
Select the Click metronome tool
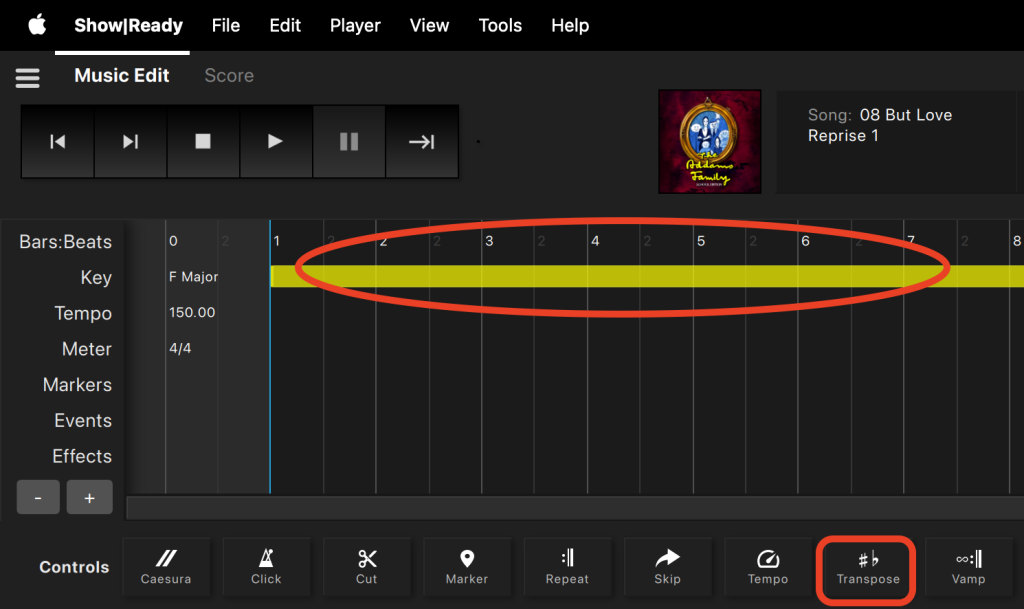pyautogui.click(x=266, y=567)
